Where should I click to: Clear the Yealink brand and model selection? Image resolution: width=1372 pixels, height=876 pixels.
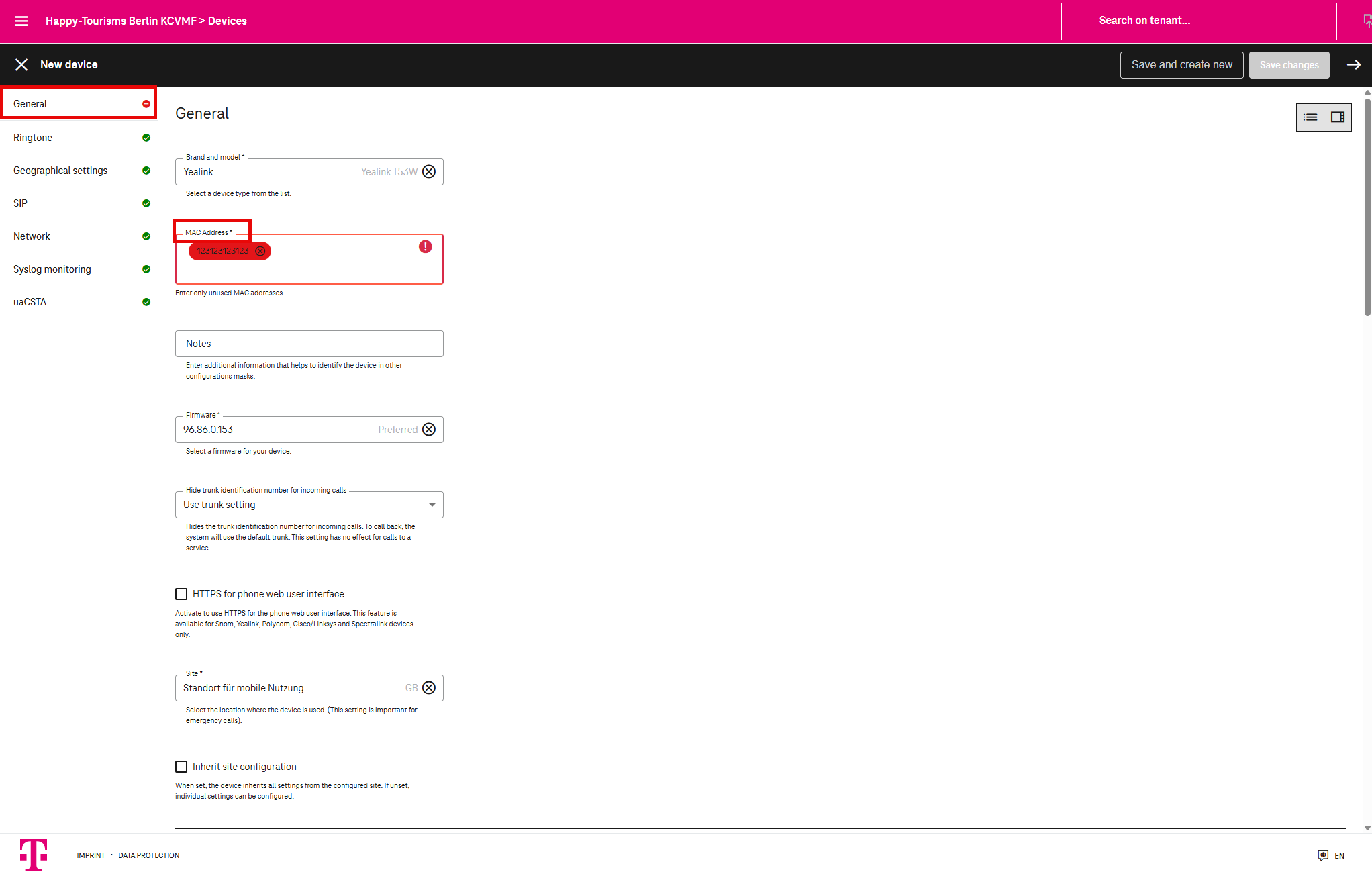(429, 172)
